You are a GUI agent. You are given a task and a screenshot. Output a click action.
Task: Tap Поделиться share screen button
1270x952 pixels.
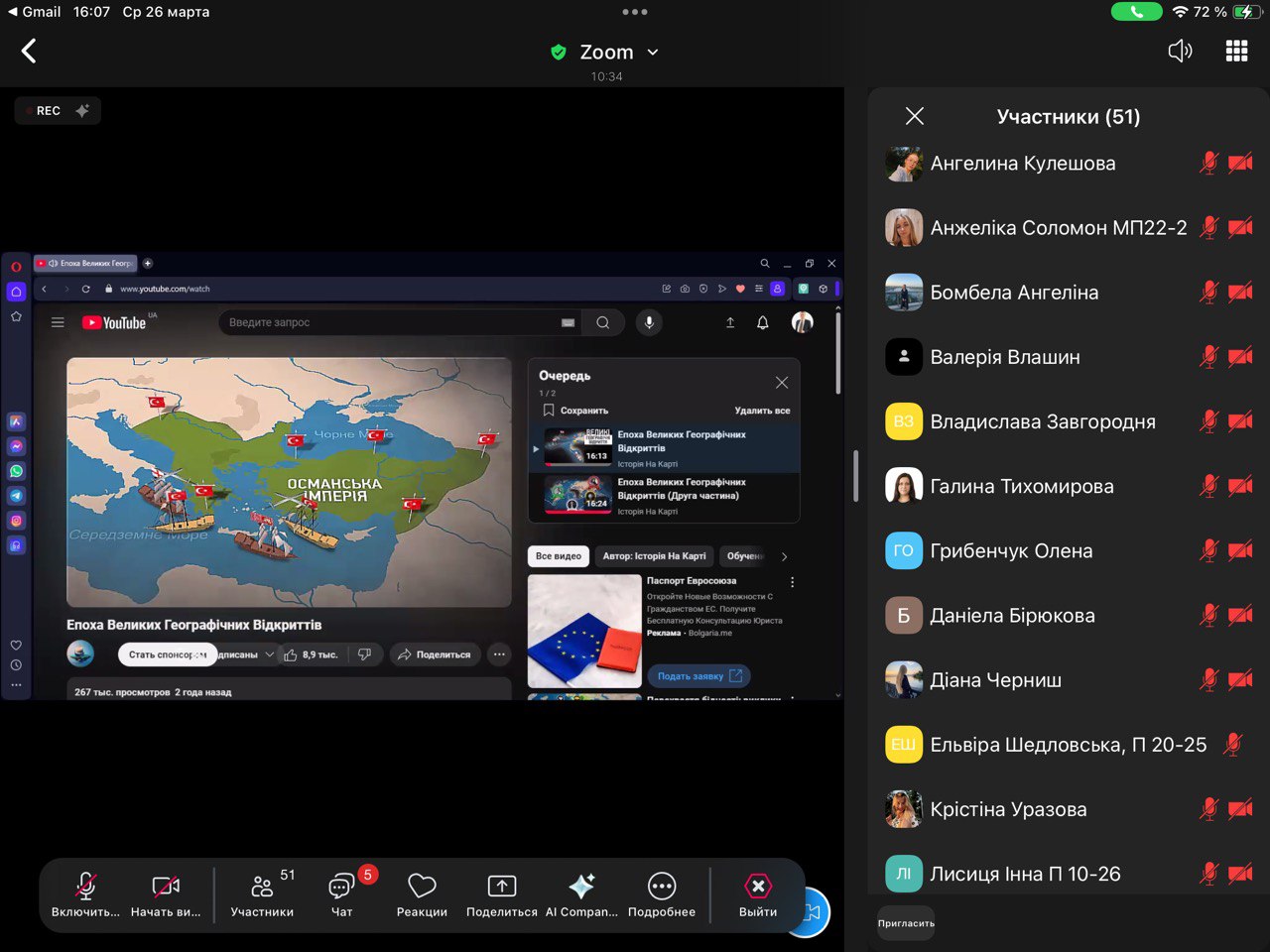pos(502,893)
